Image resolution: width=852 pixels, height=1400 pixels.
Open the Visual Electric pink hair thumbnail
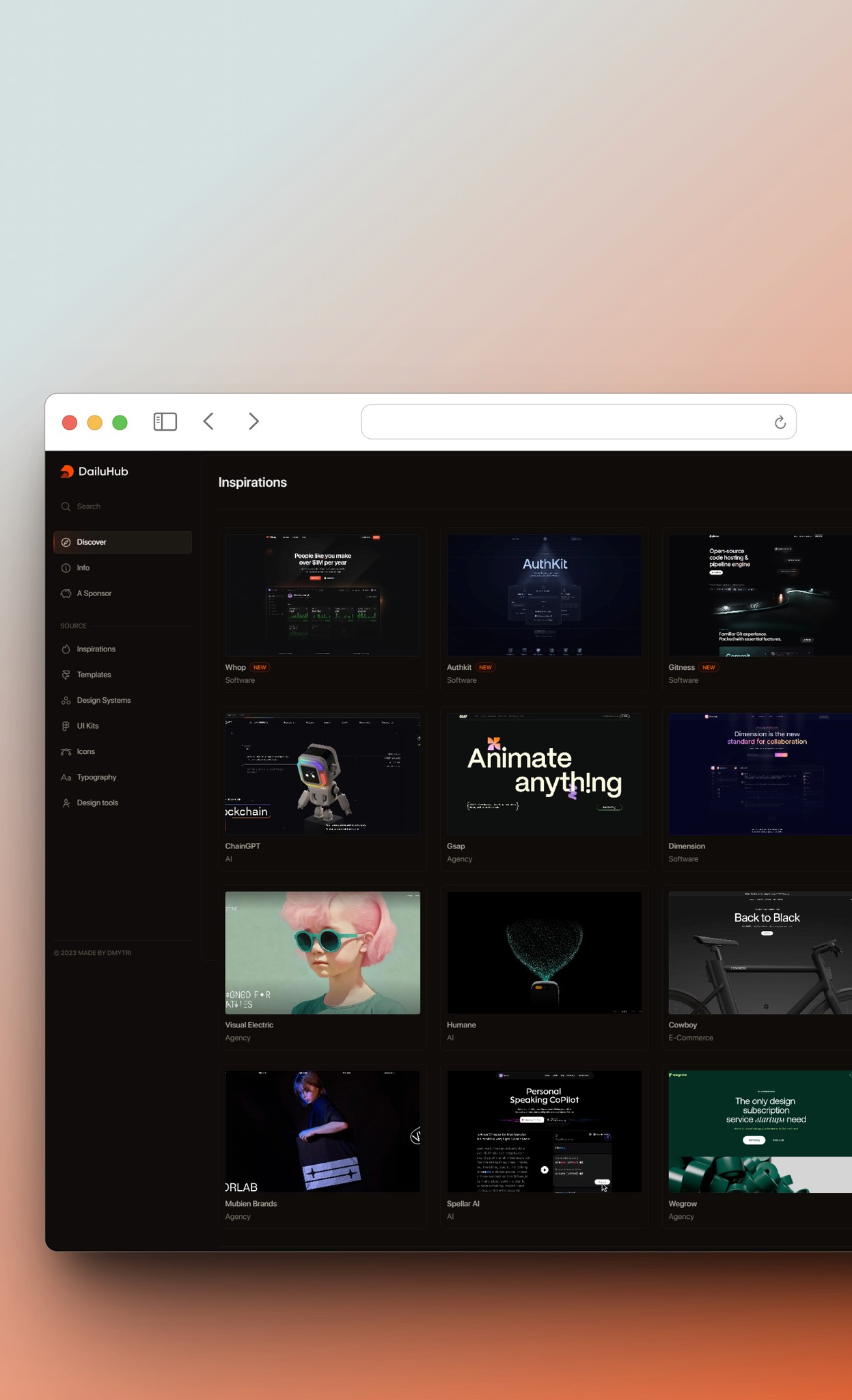[322, 953]
